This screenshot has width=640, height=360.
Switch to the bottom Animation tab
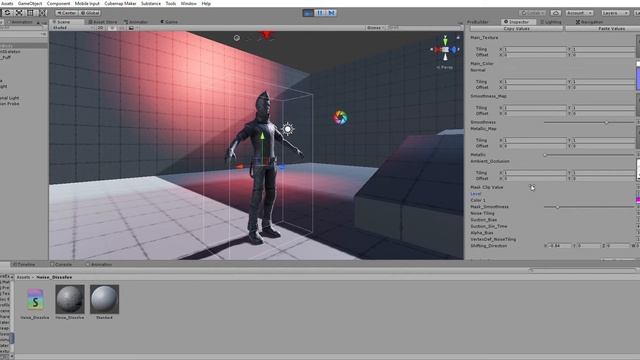tap(99, 264)
